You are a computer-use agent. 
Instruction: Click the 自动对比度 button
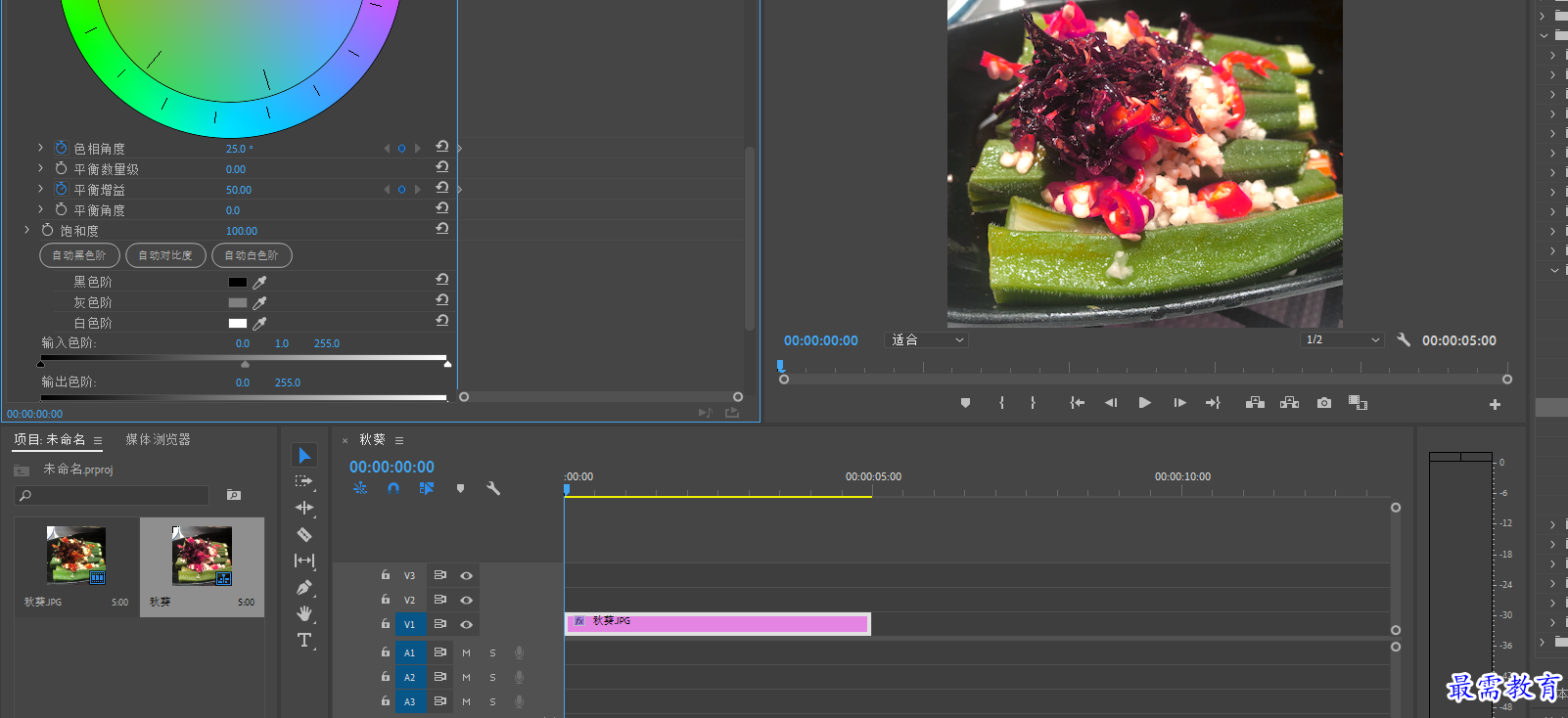pos(165,255)
